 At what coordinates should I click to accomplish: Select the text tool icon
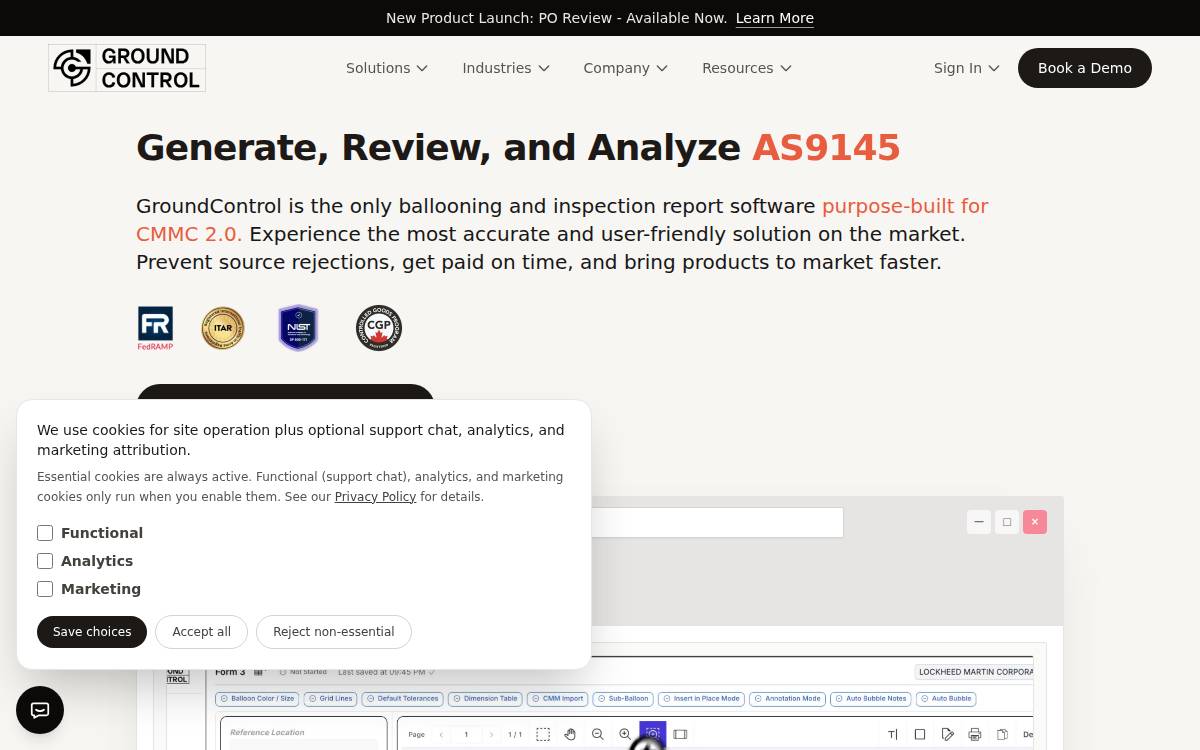(x=893, y=734)
